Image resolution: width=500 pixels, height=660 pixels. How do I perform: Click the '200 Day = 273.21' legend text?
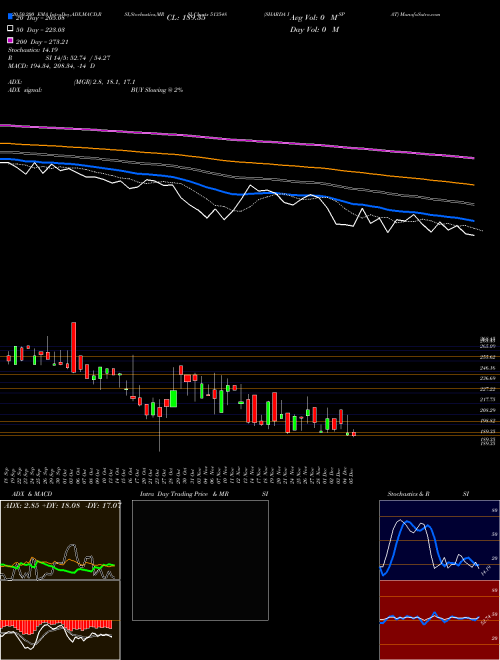[43, 42]
